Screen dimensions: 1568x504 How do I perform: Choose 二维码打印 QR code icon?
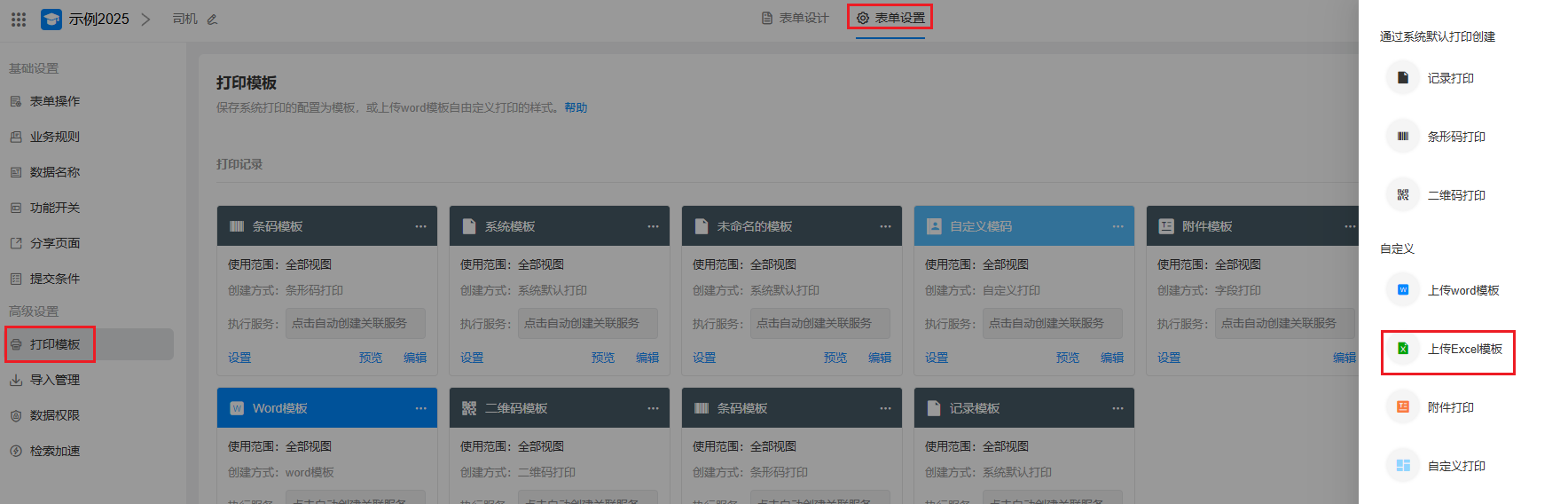[1403, 195]
